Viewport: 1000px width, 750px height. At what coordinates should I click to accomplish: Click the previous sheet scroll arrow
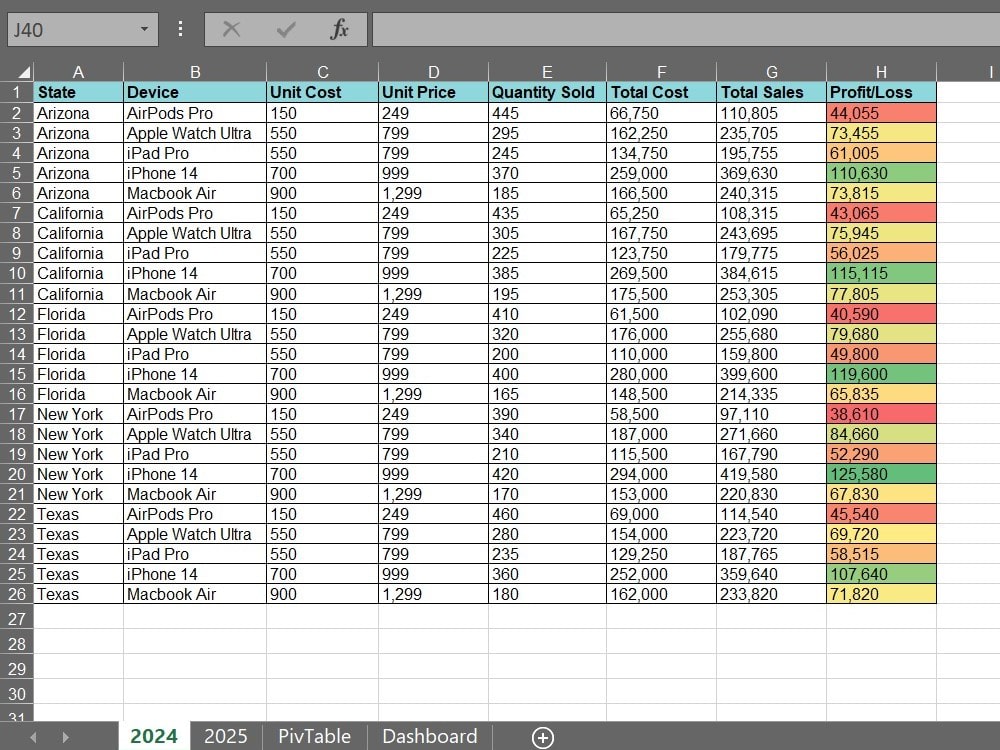[33, 737]
